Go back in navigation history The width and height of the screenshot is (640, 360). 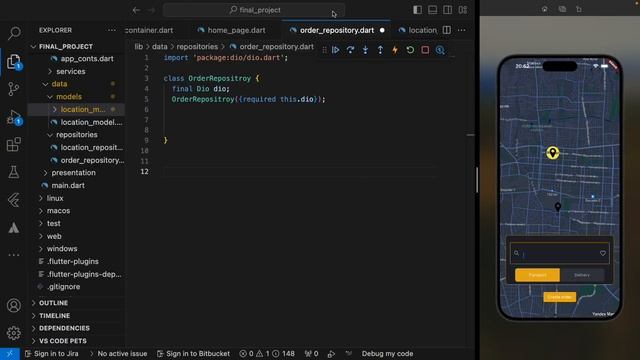pyautogui.click(x=136, y=10)
